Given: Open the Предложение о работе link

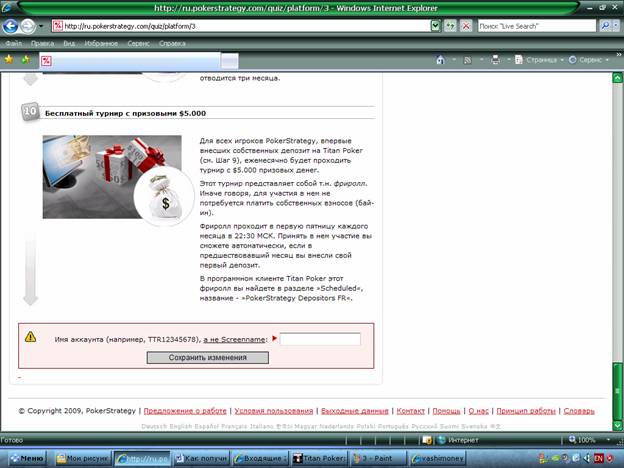Looking at the screenshot, I should click(185, 411).
